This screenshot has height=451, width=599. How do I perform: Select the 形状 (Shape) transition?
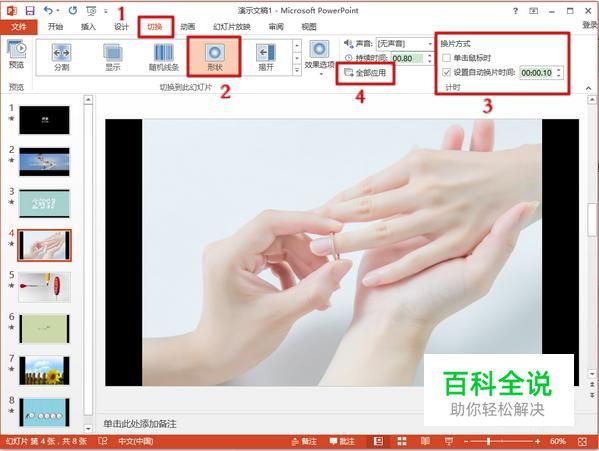pos(214,57)
